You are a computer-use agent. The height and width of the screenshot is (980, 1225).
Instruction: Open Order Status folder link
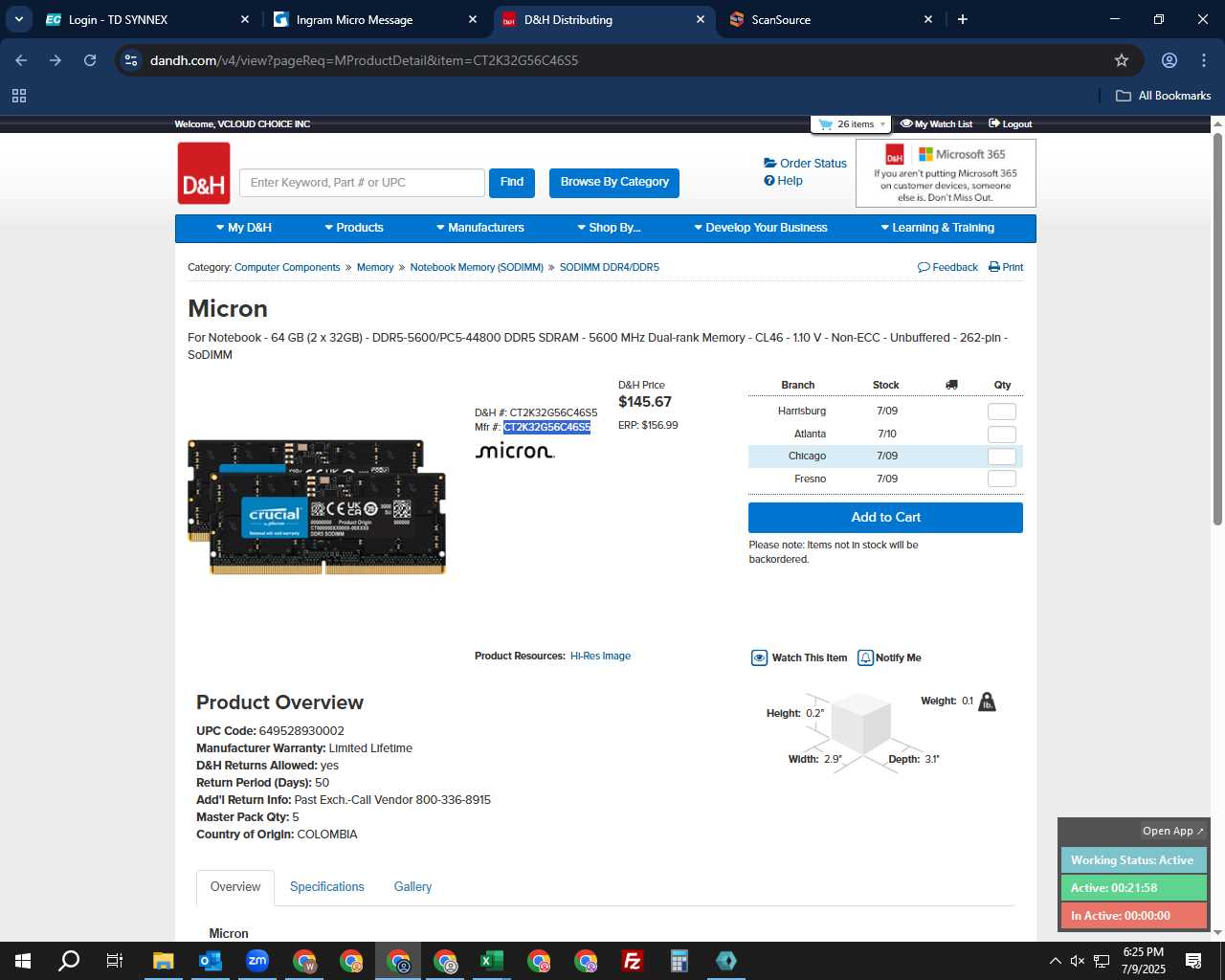point(805,164)
